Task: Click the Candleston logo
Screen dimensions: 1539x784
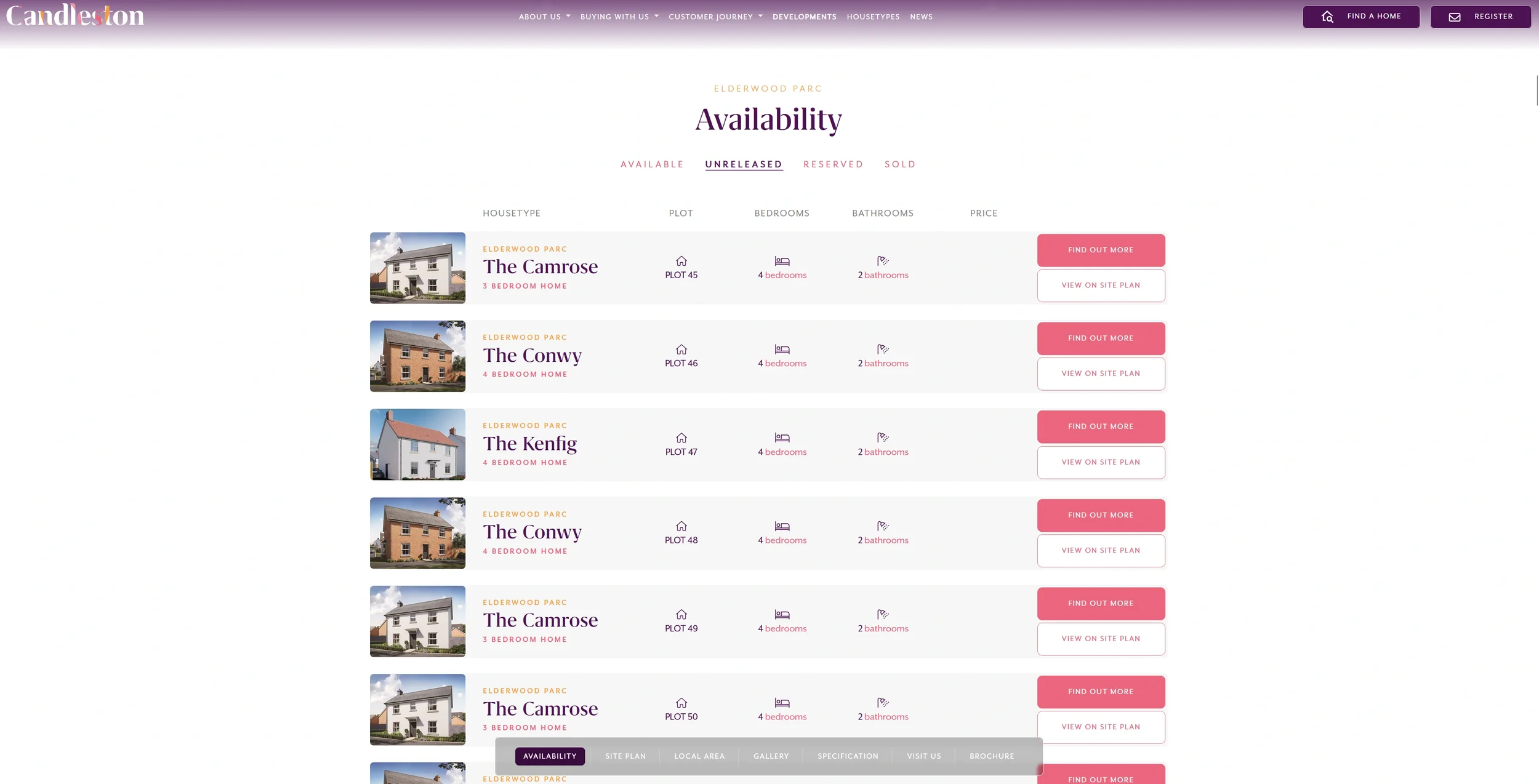Action: click(x=74, y=15)
